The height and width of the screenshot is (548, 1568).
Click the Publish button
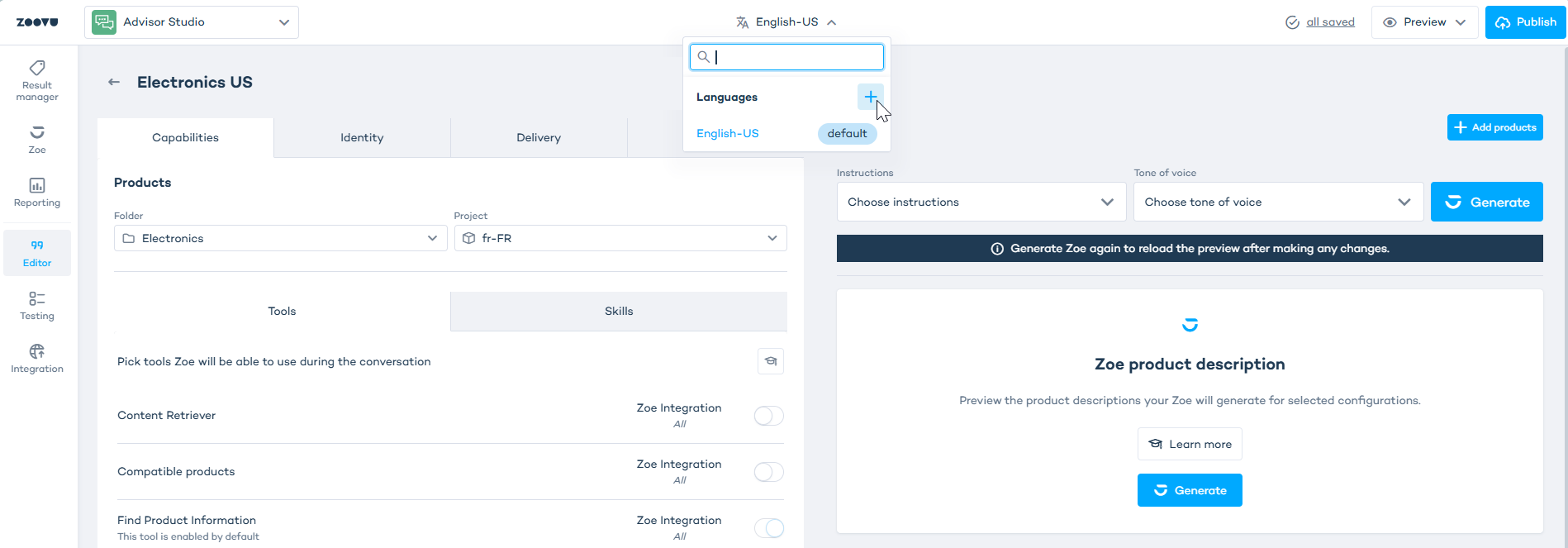click(1526, 22)
